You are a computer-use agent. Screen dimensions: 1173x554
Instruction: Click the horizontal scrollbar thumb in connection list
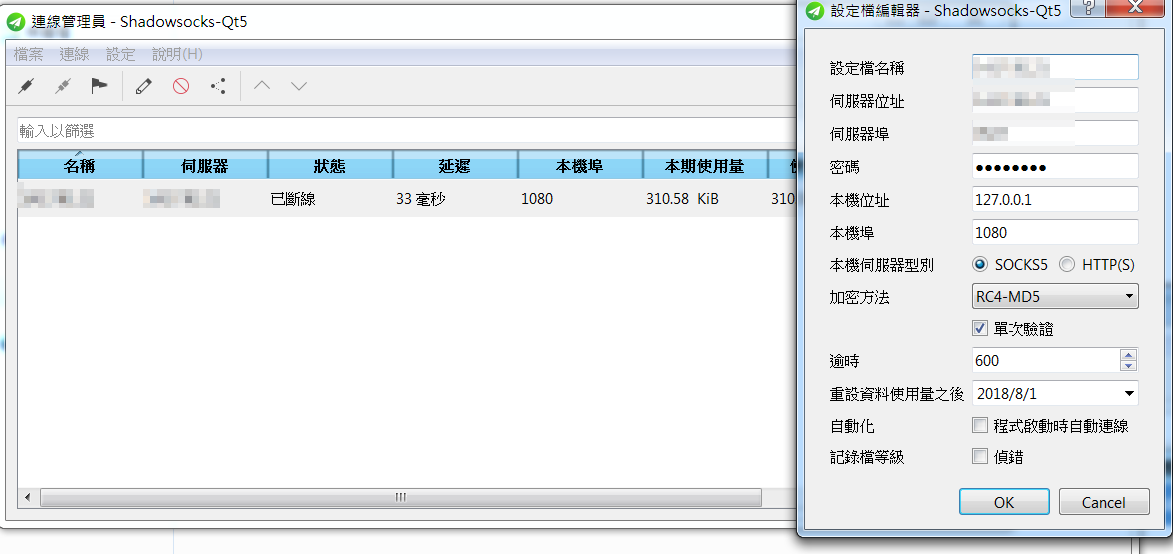(x=400, y=497)
